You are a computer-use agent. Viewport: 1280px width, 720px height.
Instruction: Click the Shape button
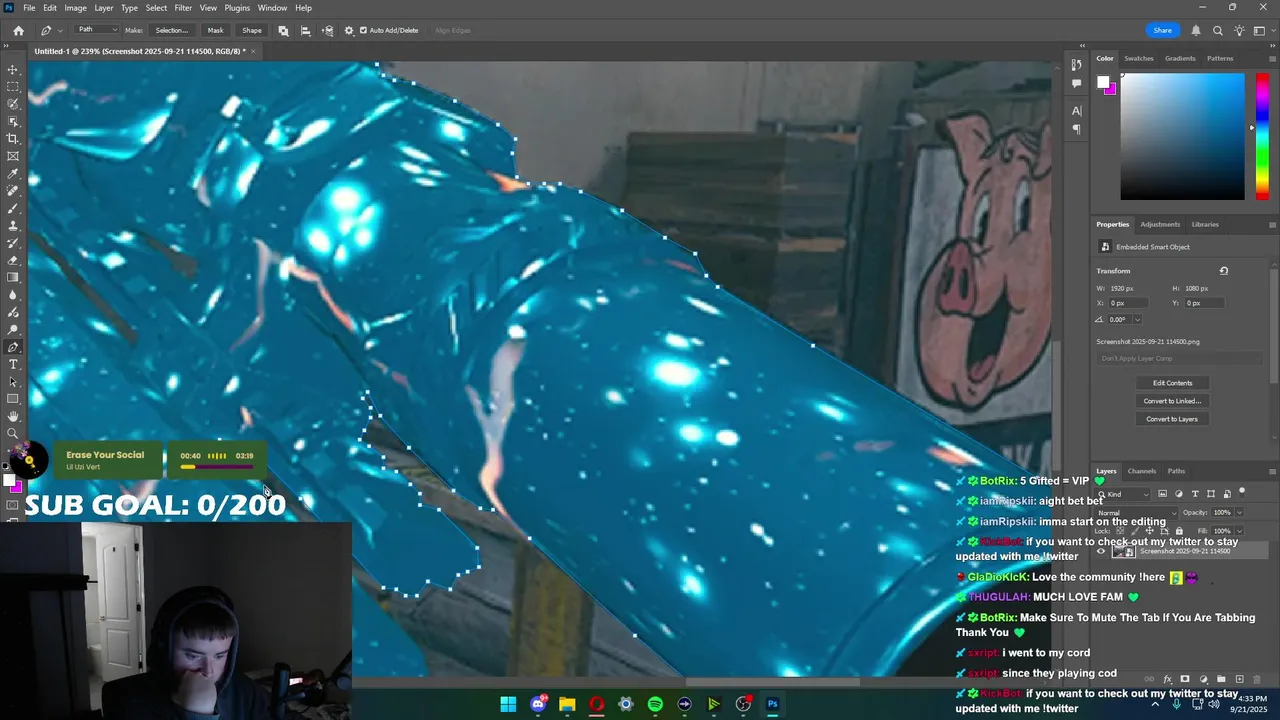coord(252,30)
